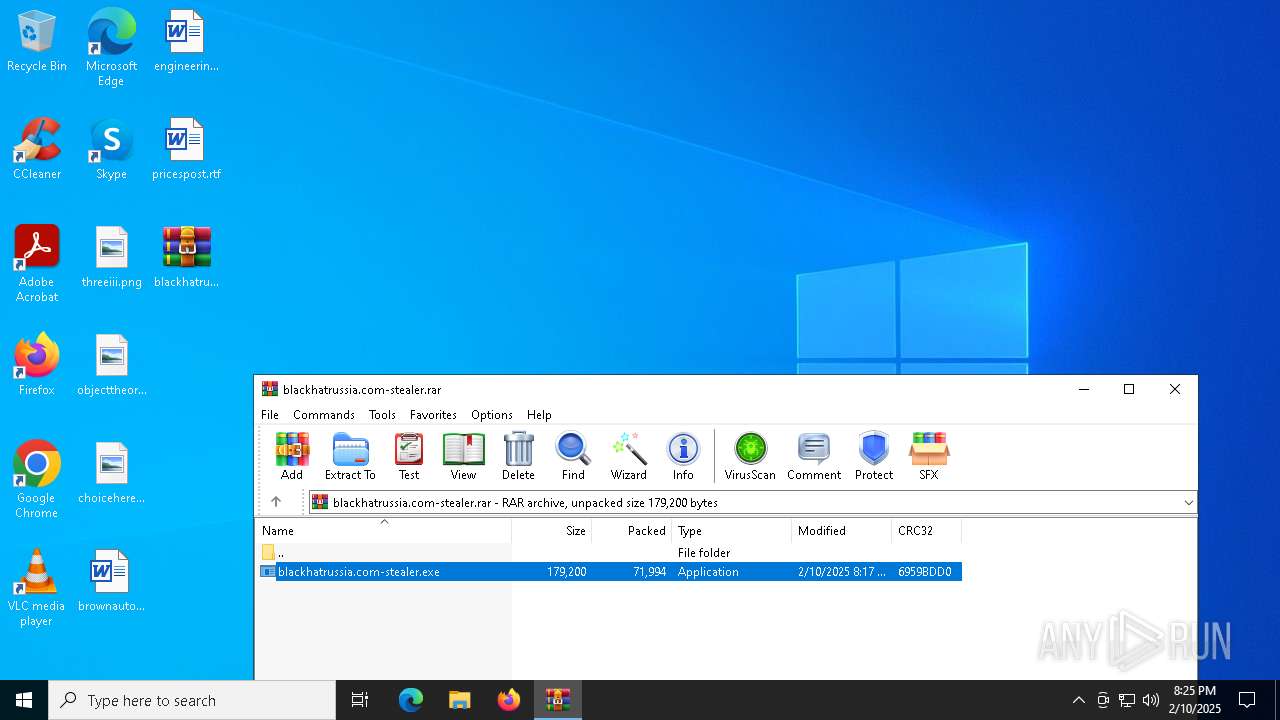This screenshot has width=1280, height=720.
Task: Click the WinRAR taskbar button
Action: [x=558, y=700]
